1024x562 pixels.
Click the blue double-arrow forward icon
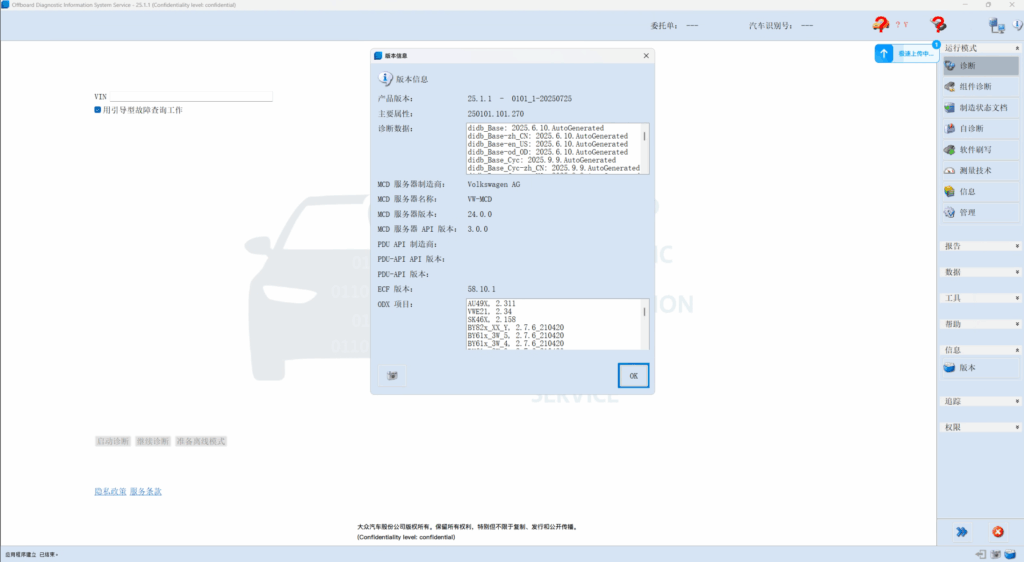(x=961, y=532)
